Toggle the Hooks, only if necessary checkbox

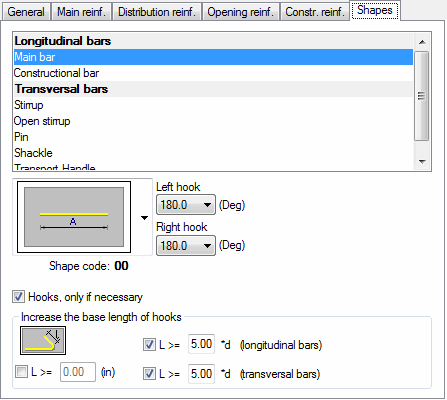click(x=18, y=297)
